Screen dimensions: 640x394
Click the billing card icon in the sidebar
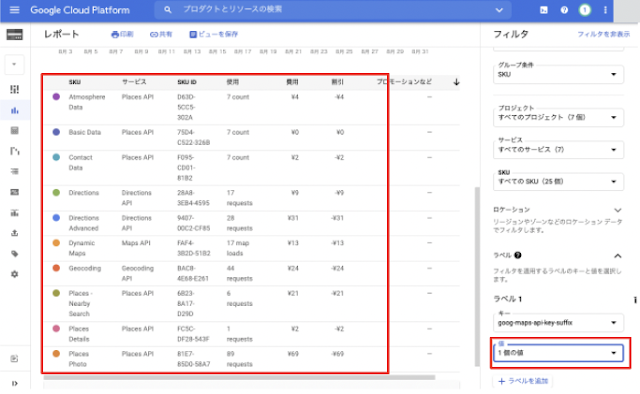[14, 35]
